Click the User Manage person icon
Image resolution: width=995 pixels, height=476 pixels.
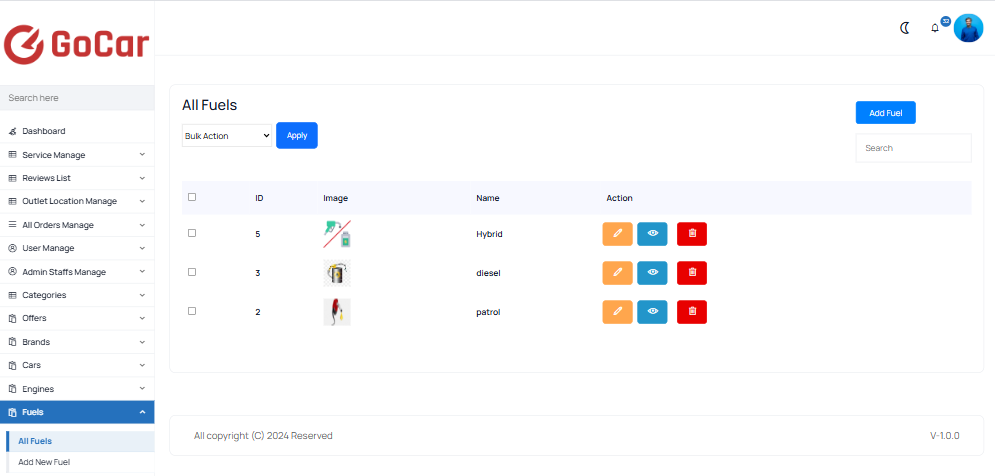(12, 248)
